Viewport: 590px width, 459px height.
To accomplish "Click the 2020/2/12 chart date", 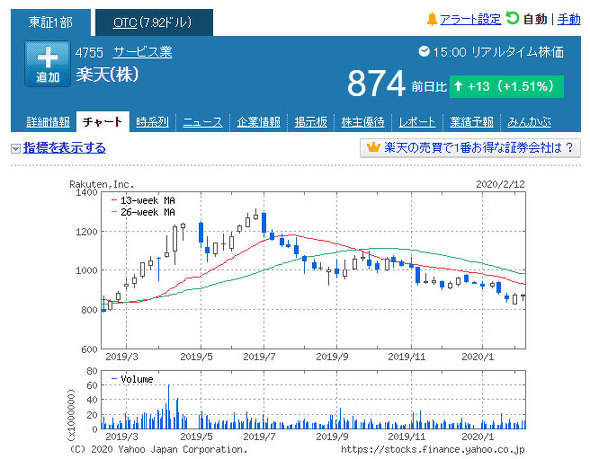I will pyautogui.click(x=500, y=184).
